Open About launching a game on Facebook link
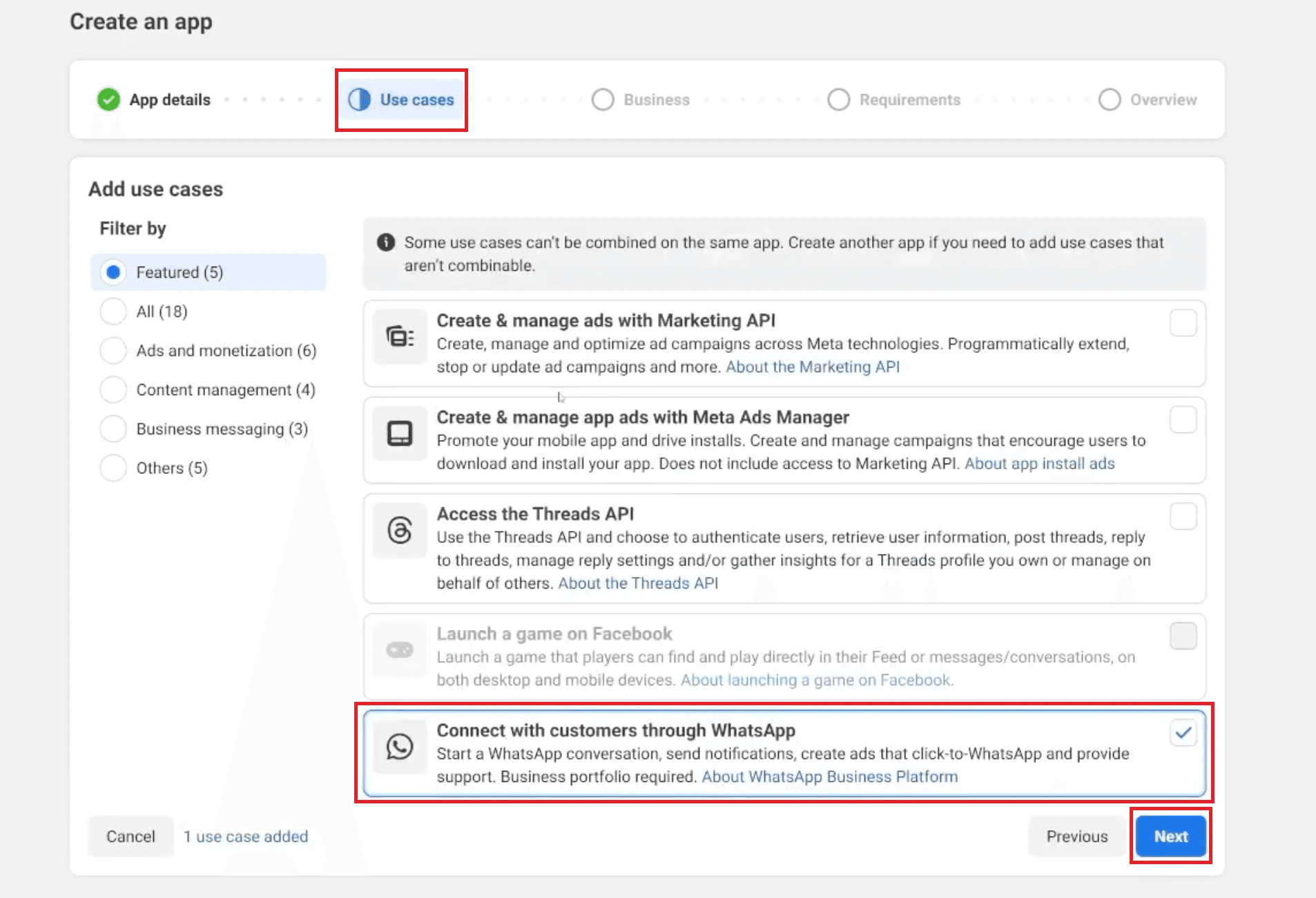The height and width of the screenshot is (898, 1316). click(817, 680)
